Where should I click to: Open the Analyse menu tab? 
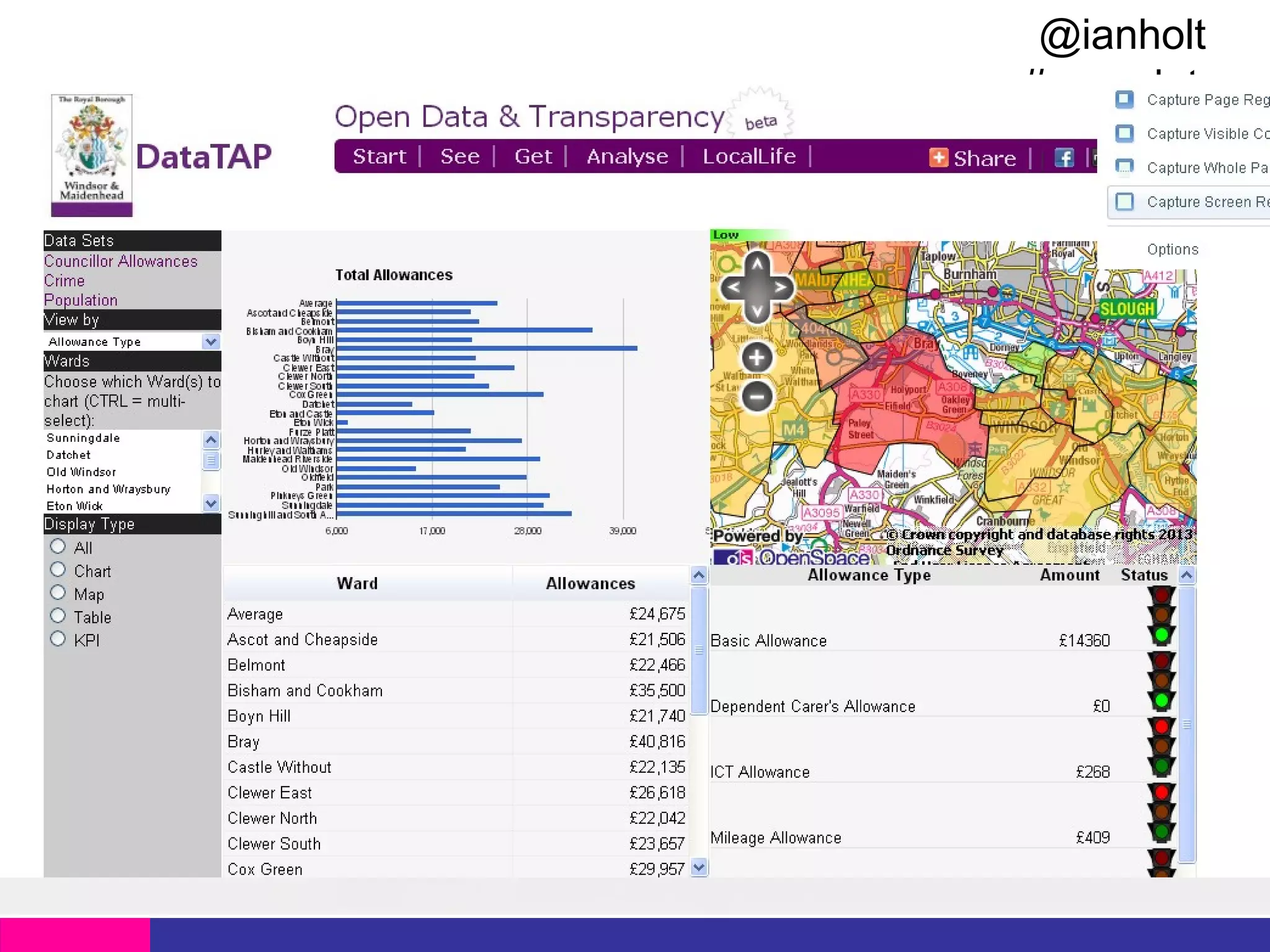(x=628, y=156)
